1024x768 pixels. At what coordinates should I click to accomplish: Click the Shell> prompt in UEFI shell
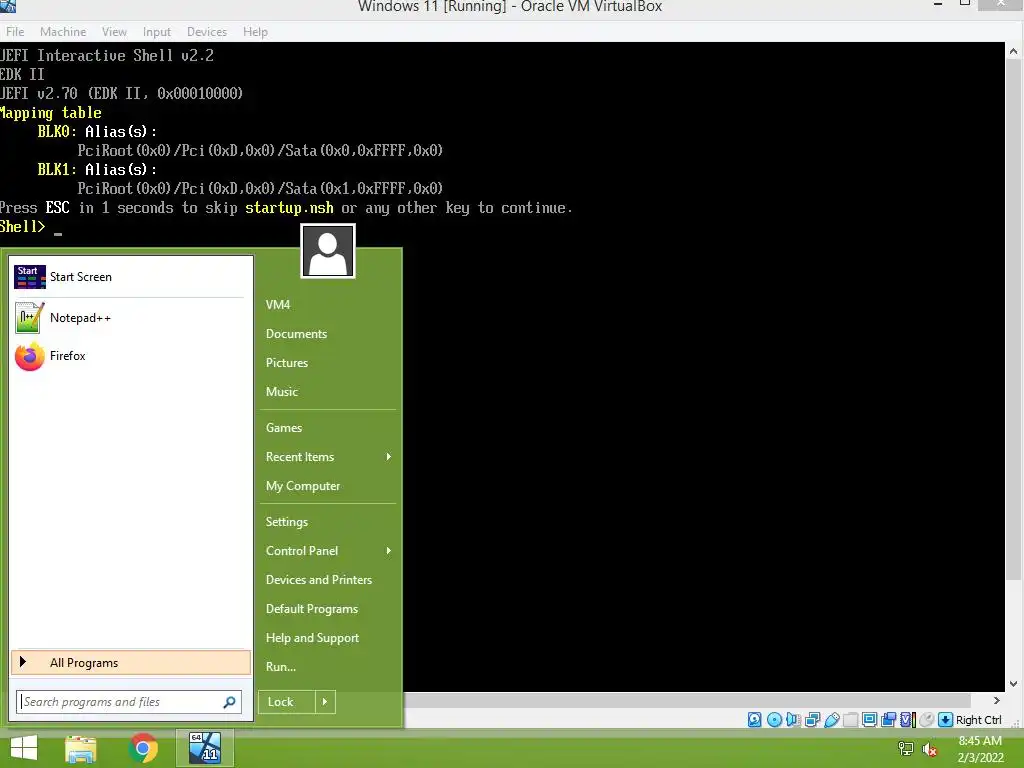[x=23, y=227]
